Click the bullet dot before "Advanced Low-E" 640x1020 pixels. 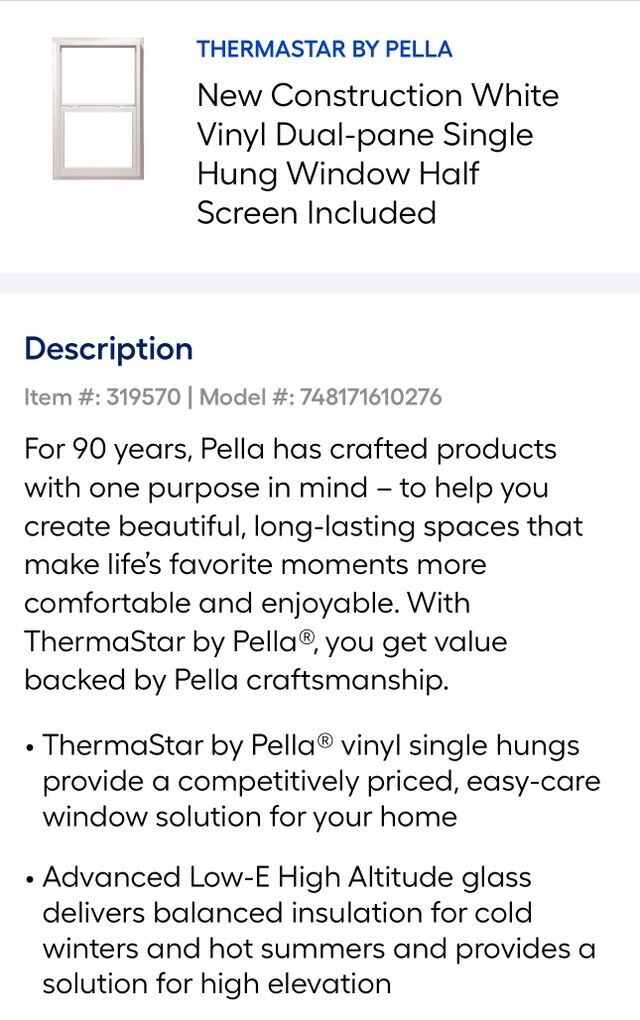tap(32, 879)
